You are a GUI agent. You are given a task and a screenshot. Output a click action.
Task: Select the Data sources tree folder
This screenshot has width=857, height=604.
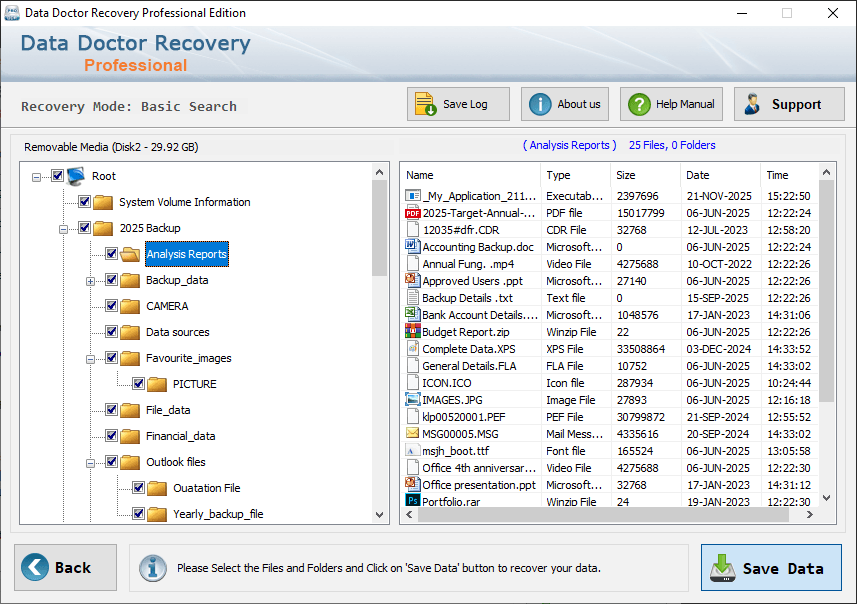point(178,332)
